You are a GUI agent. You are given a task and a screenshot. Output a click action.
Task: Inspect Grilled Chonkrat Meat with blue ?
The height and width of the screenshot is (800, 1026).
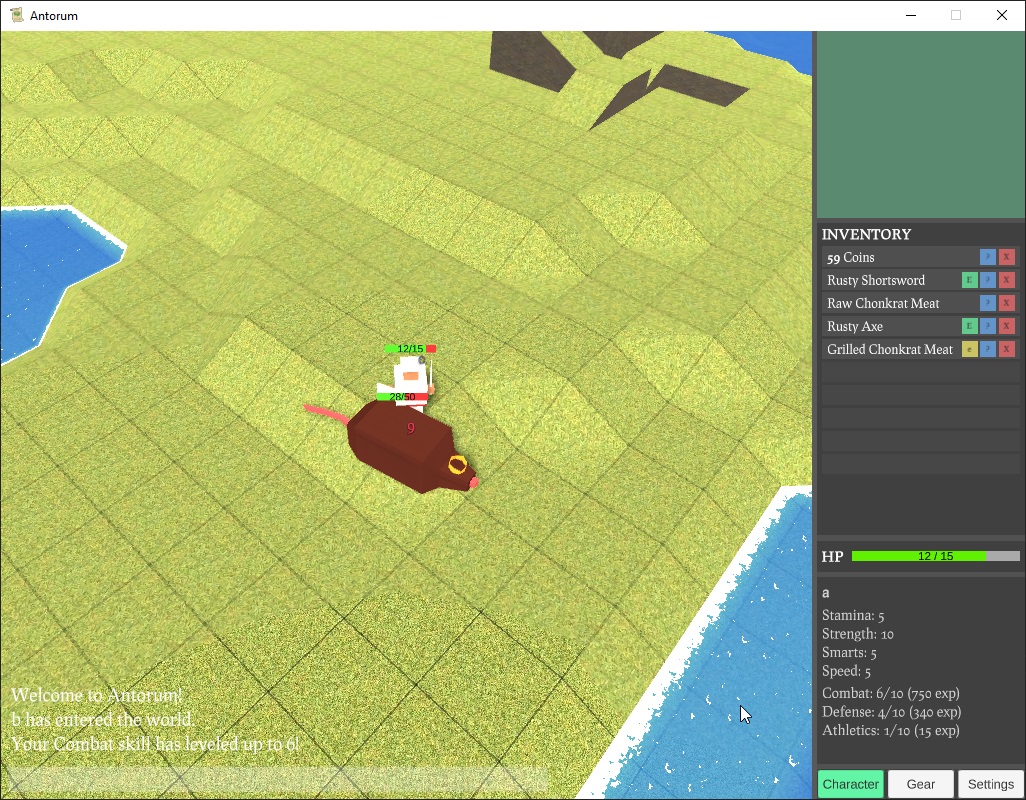[988, 349]
